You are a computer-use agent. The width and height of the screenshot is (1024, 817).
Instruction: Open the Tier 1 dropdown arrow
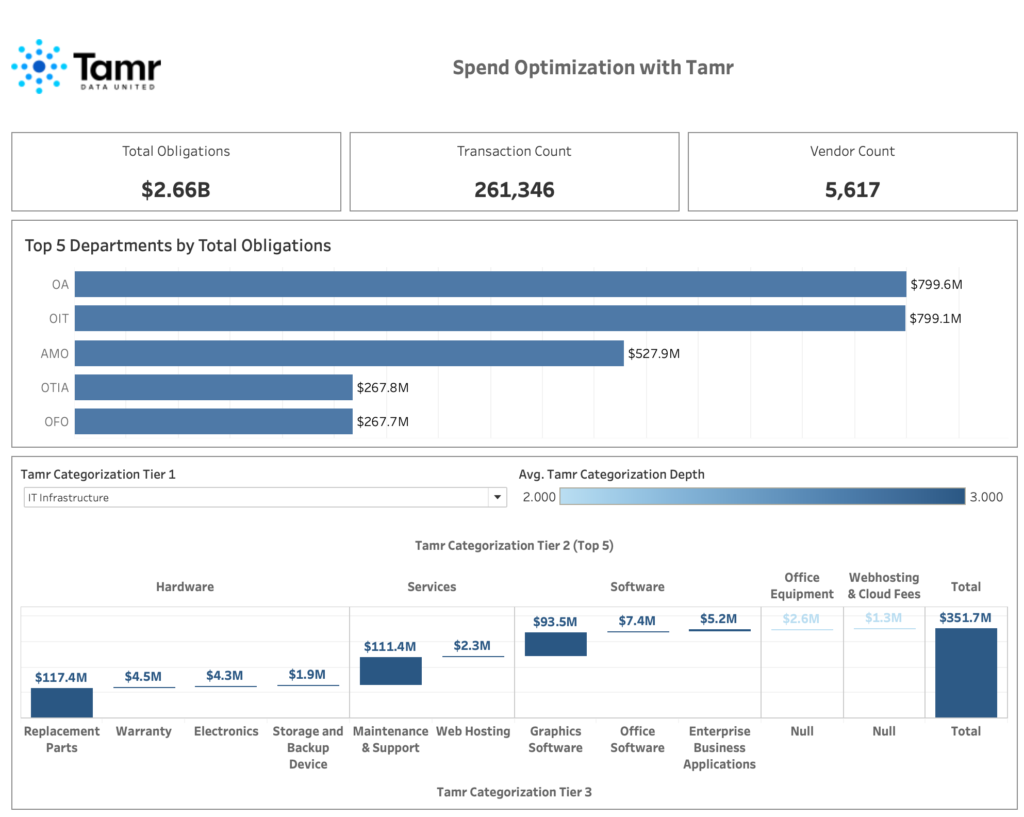coord(498,498)
